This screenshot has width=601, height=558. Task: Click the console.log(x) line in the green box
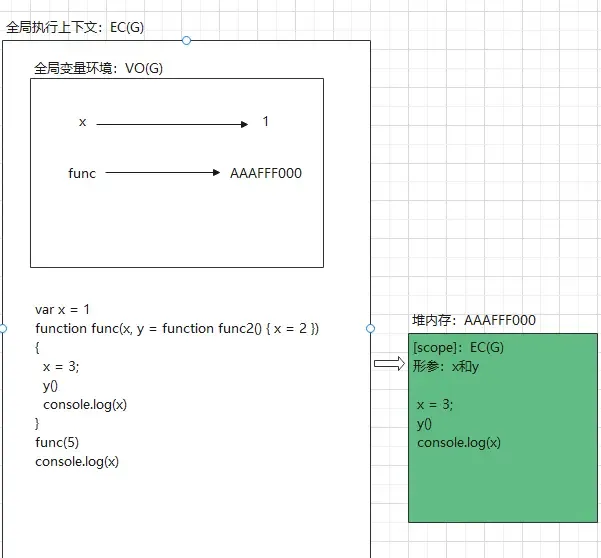pyautogui.click(x=459, y=442)
